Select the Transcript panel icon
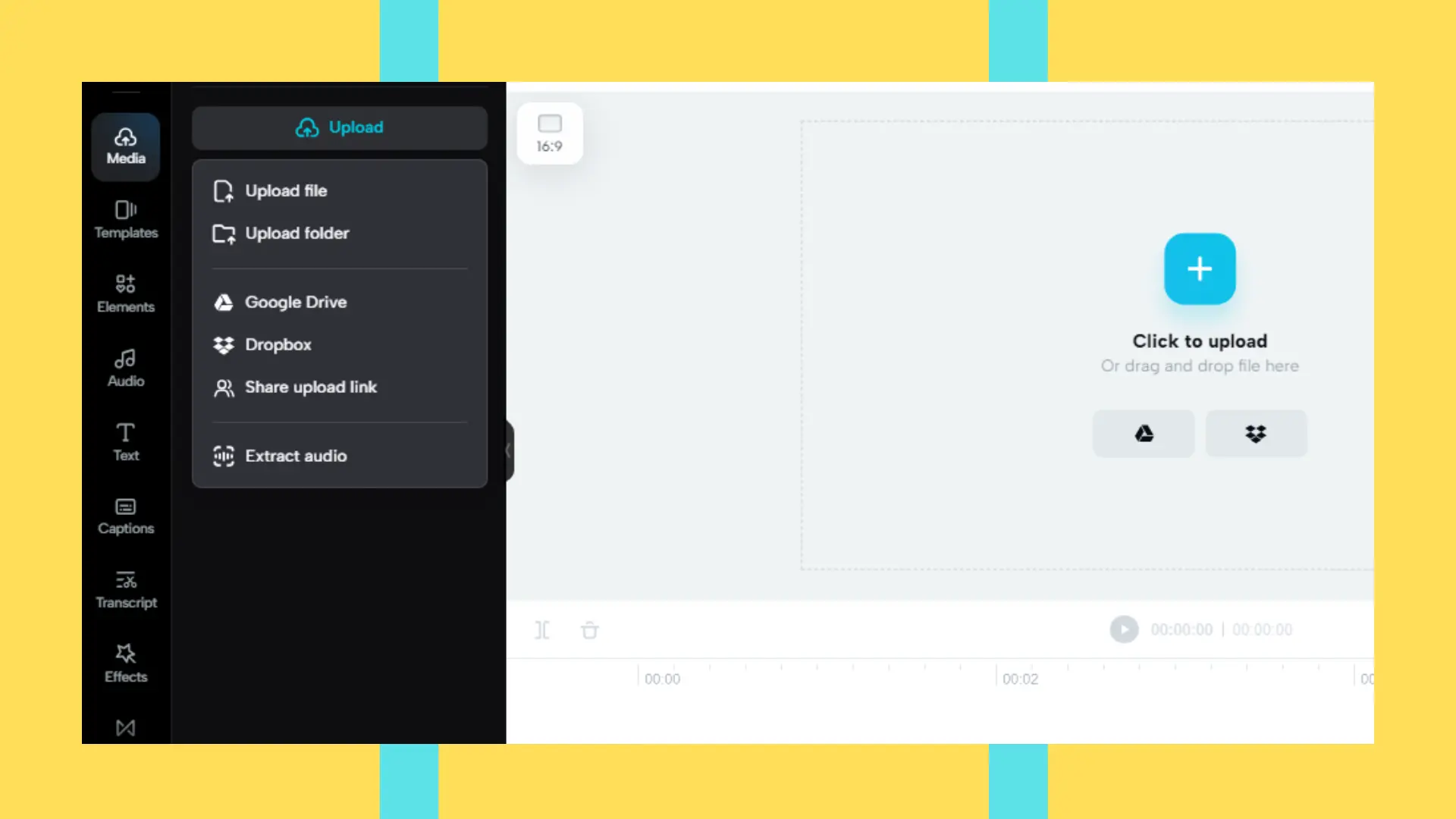The image size is (1456, 819). point(126,589)
